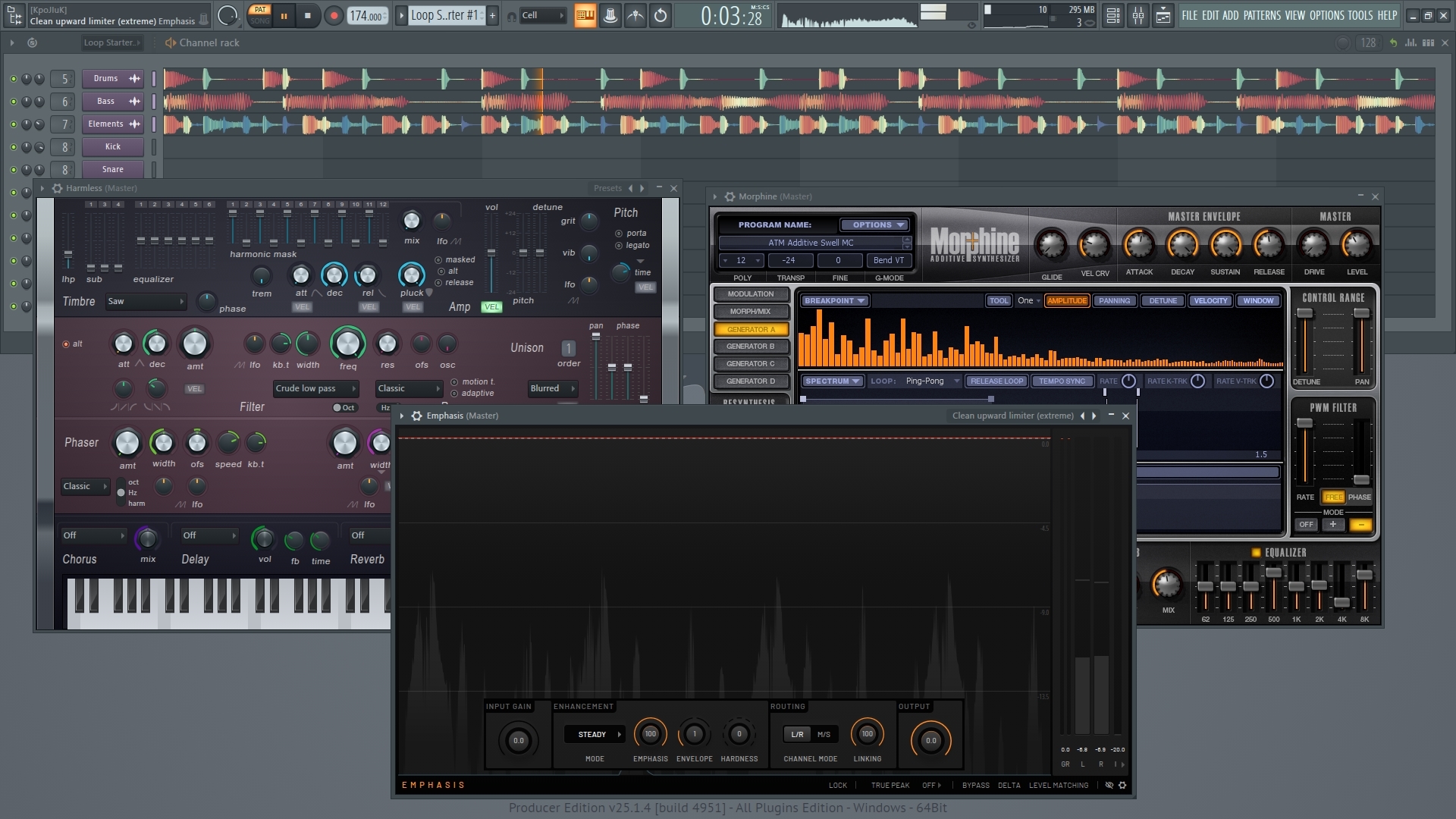Toggle adaptive option in Harmless filter

point(472,394)
